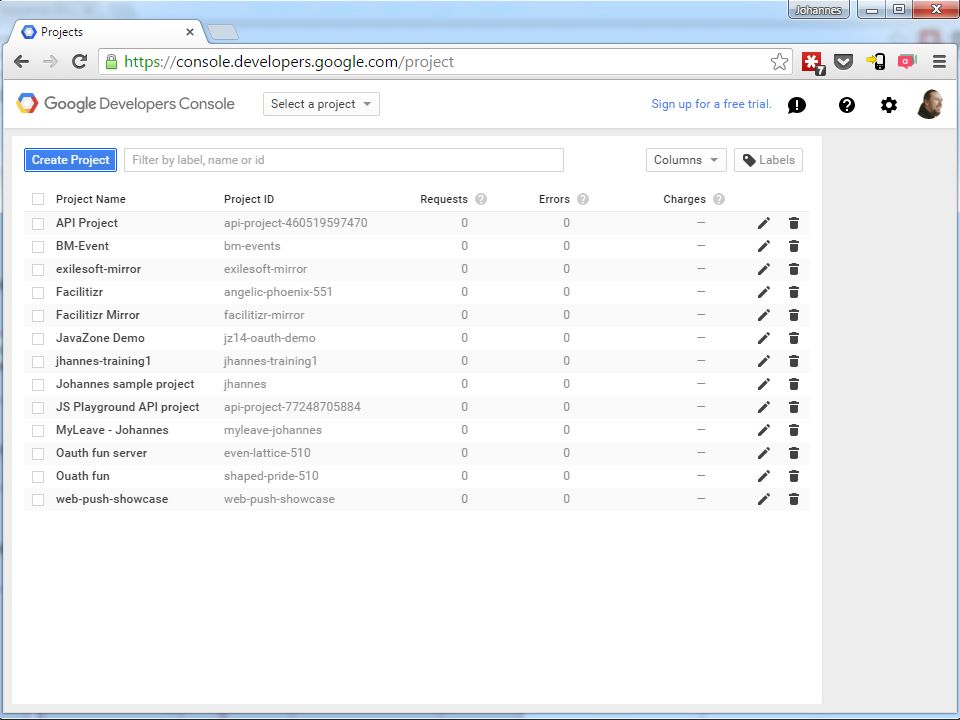Edit Oauth fun server project
This screenshot has height=720, width=960.
coord(763,453)
